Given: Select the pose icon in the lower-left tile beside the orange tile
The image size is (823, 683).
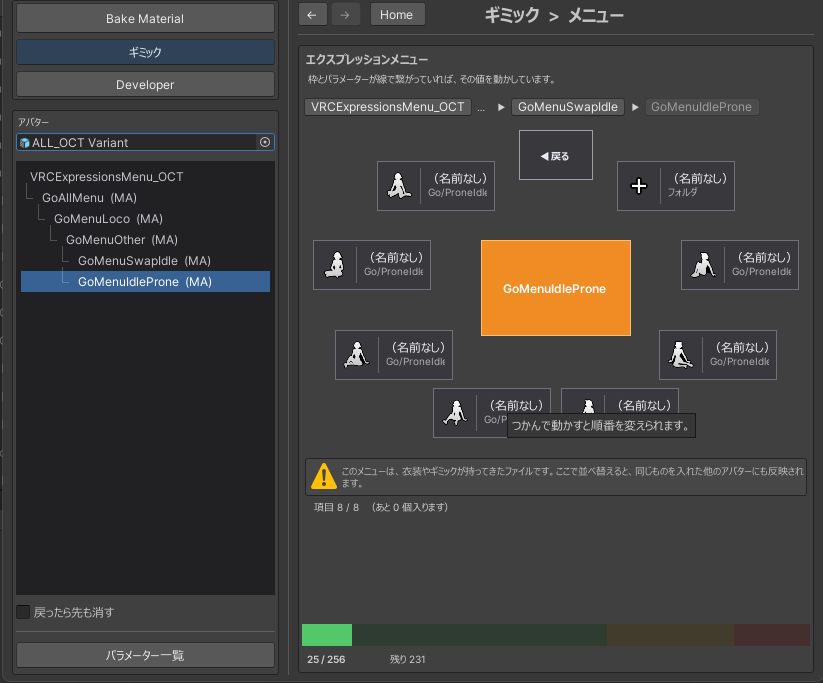Looking at the screenshot, I should click(x=357, y=354).
